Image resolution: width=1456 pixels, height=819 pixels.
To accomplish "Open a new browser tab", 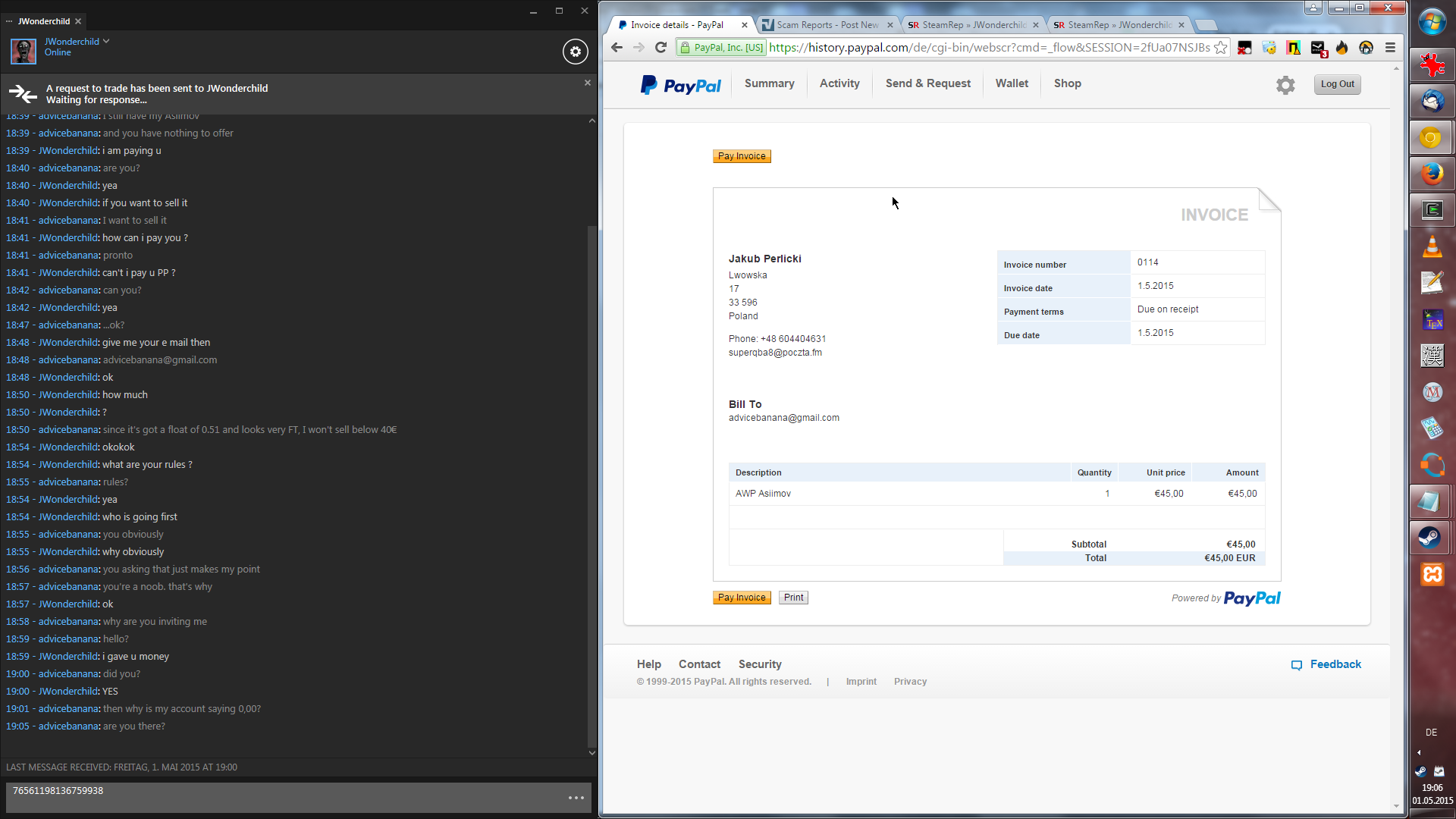I will 1206,25.
